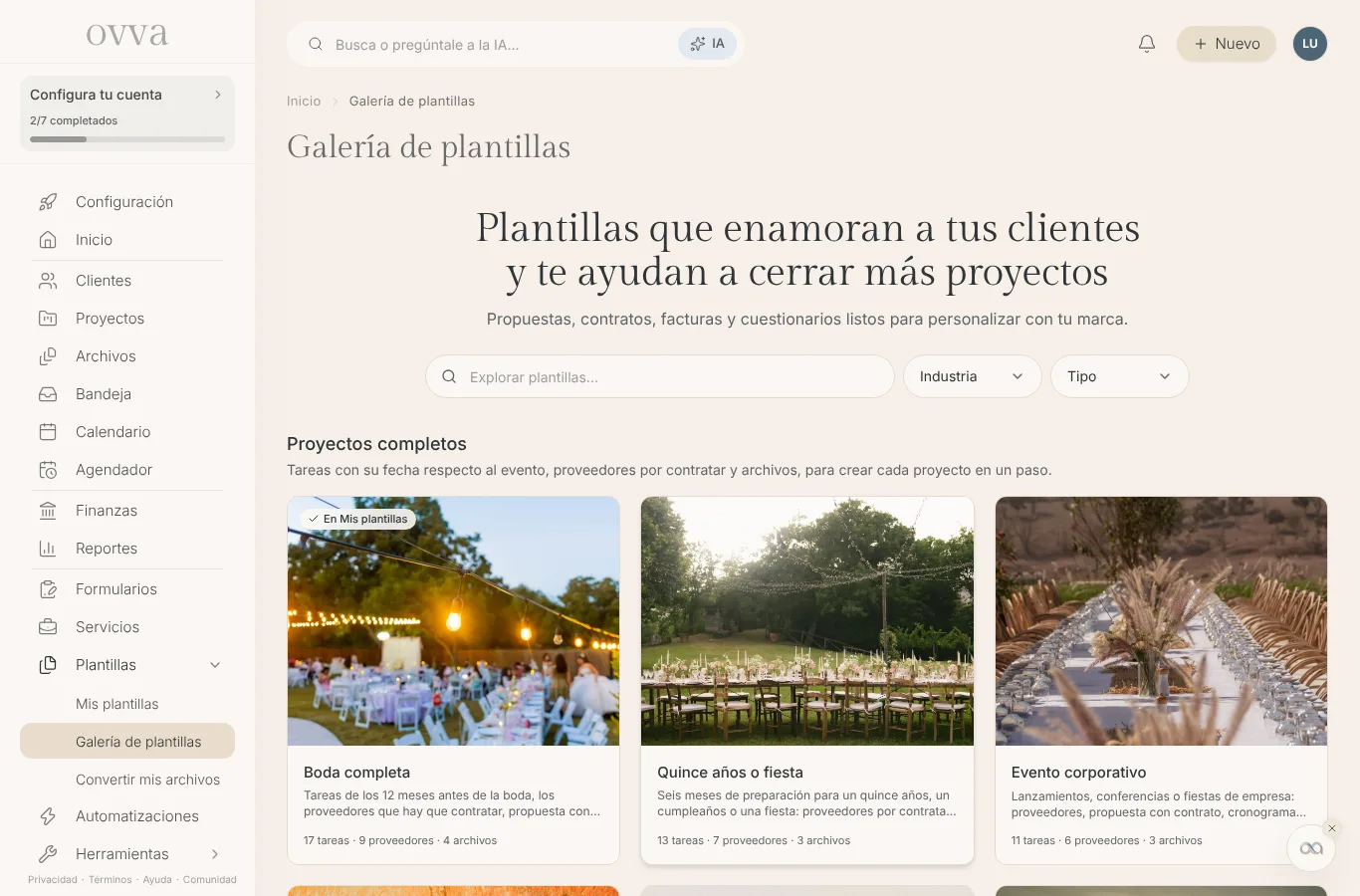The width and height of the screenshot is (1360, 896).
Task: Dismiss the floating assistant widget
Action: (x=1332, y=828)
